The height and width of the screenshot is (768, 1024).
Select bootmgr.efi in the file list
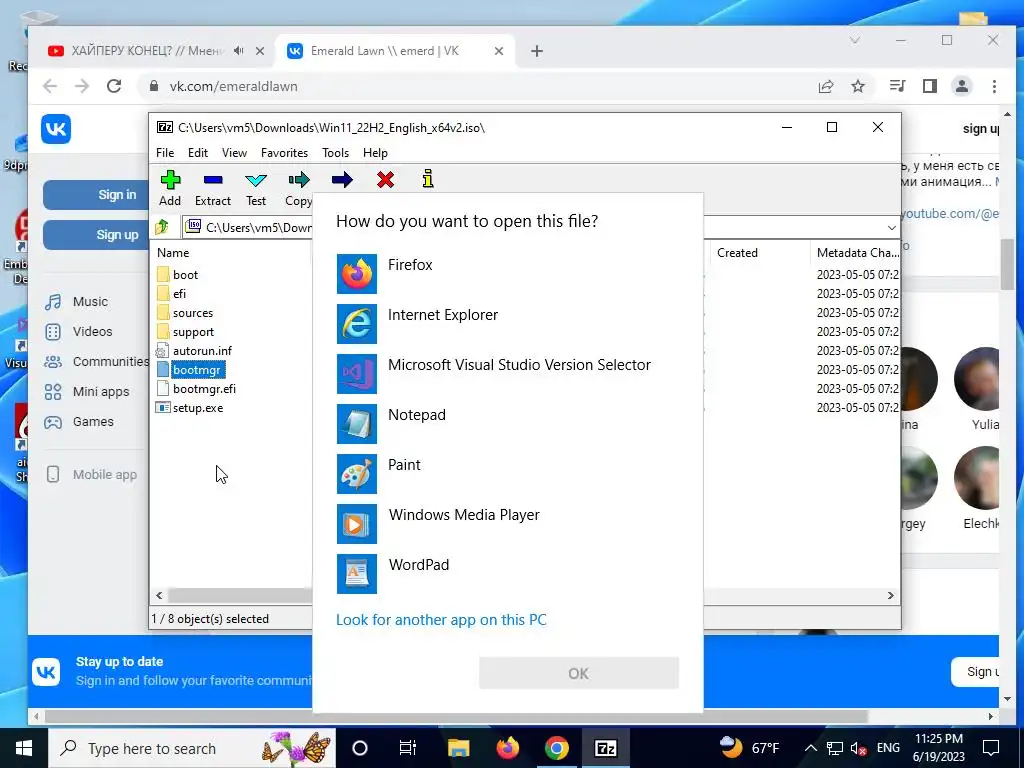pos(204,389)
